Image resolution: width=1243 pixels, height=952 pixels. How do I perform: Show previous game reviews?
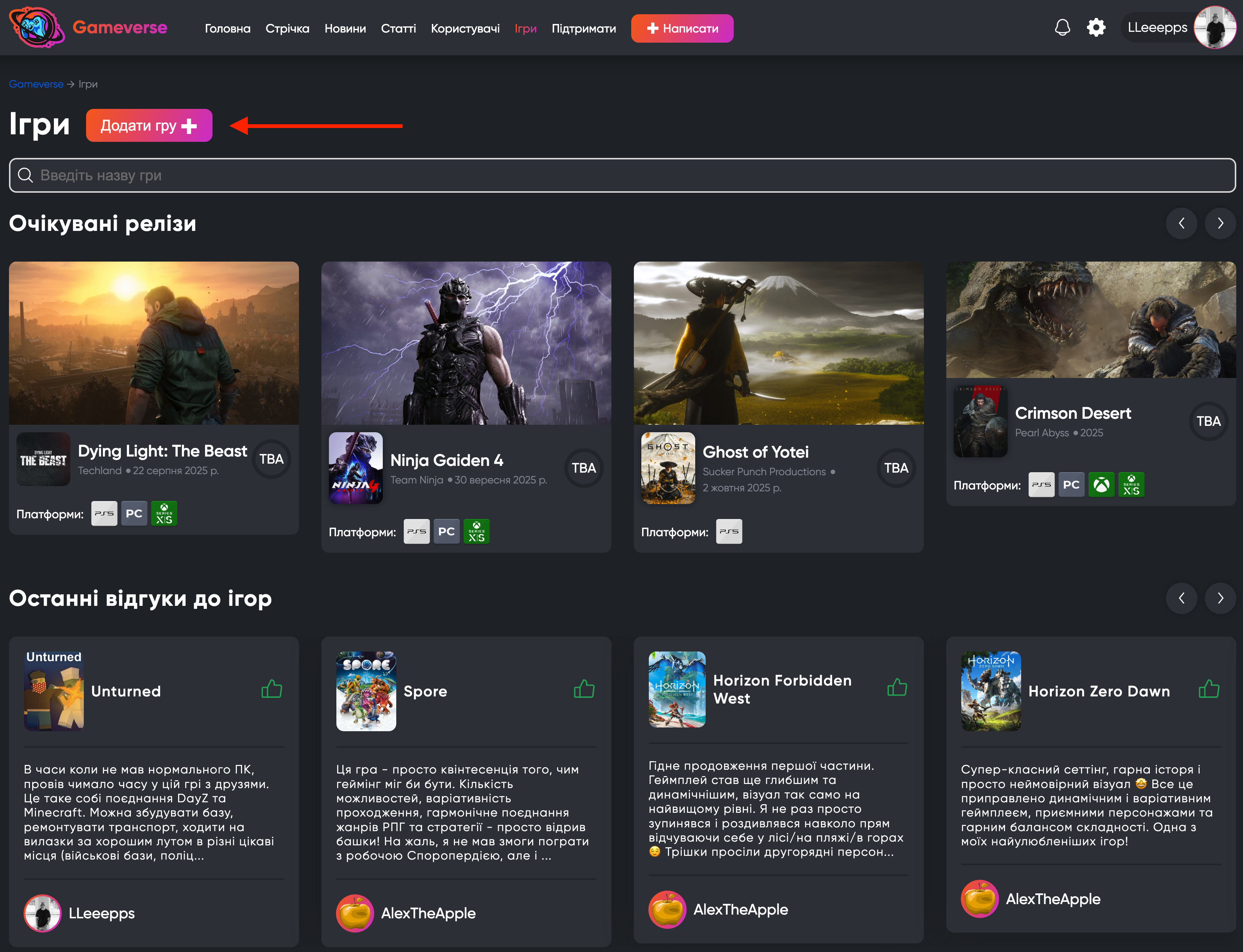click(1181, 598)
